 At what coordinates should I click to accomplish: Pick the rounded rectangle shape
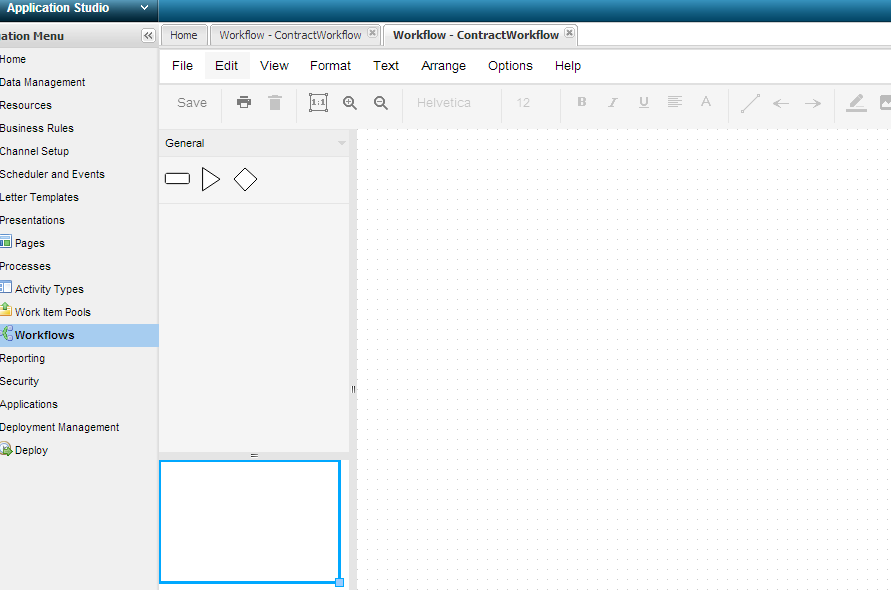177,179
